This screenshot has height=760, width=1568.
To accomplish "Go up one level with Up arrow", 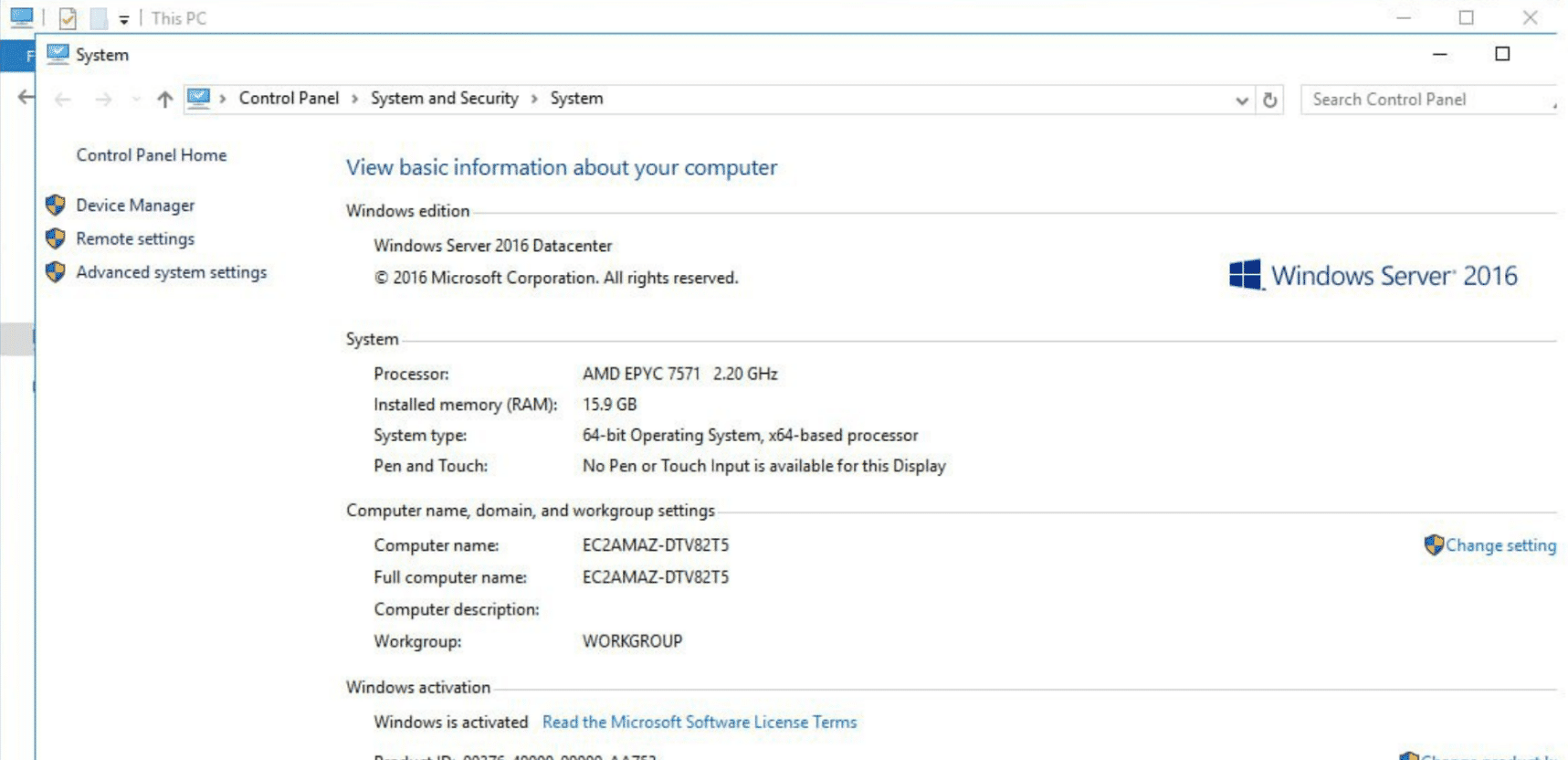I will (x=164, y=100).
